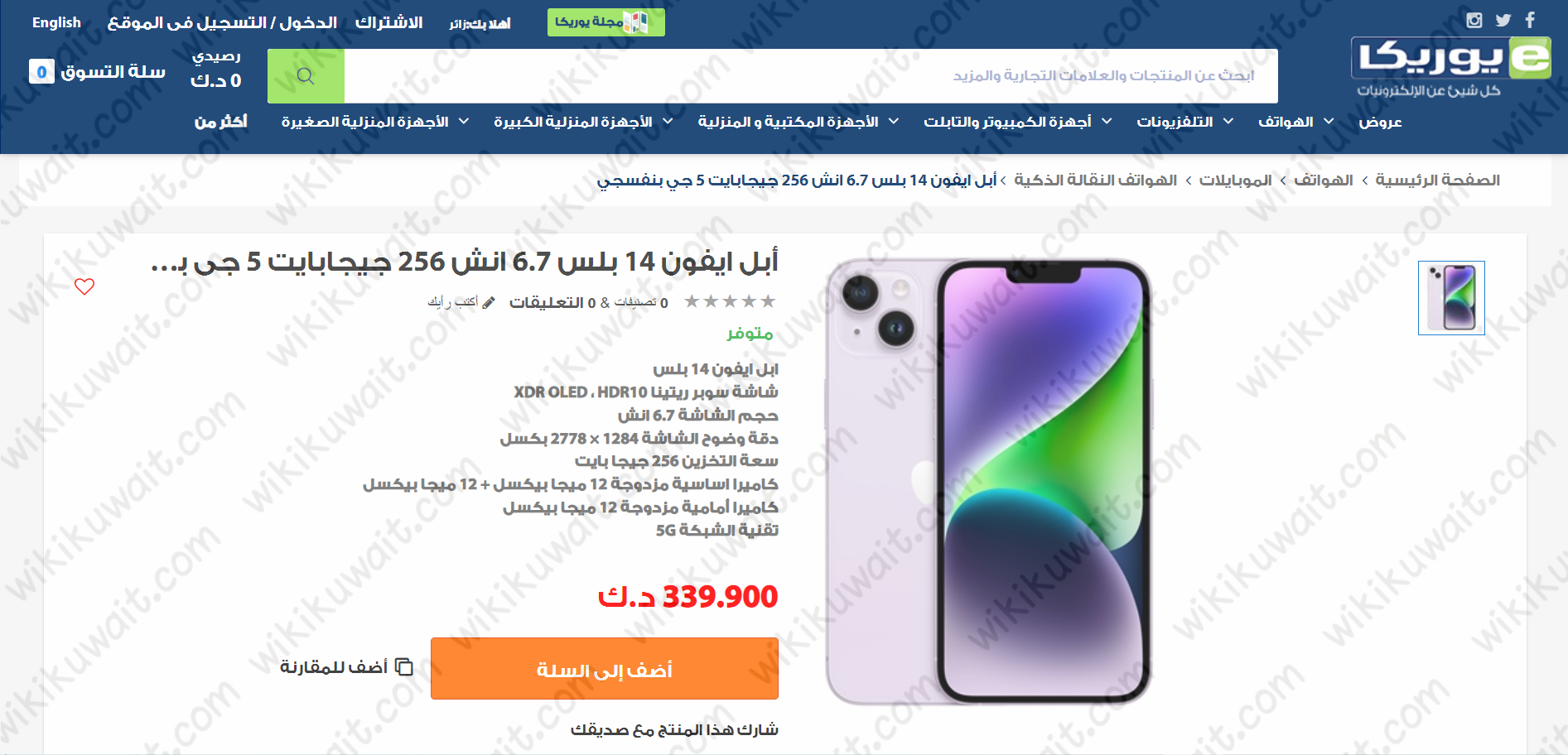1568x755 pixels.
Task: Open the أكثر من menu item
Action: coord(220,122)
